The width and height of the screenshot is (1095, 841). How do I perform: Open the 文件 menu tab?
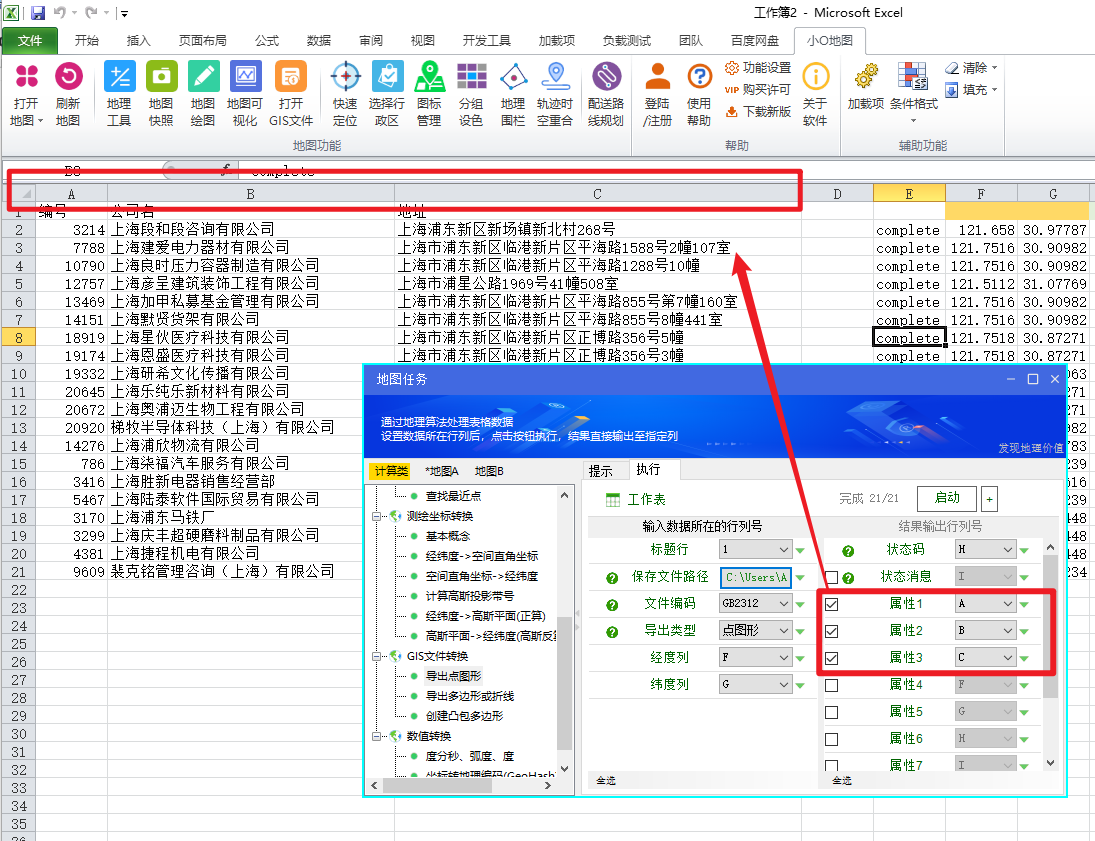pyautogui.click(x=30, y=41)
